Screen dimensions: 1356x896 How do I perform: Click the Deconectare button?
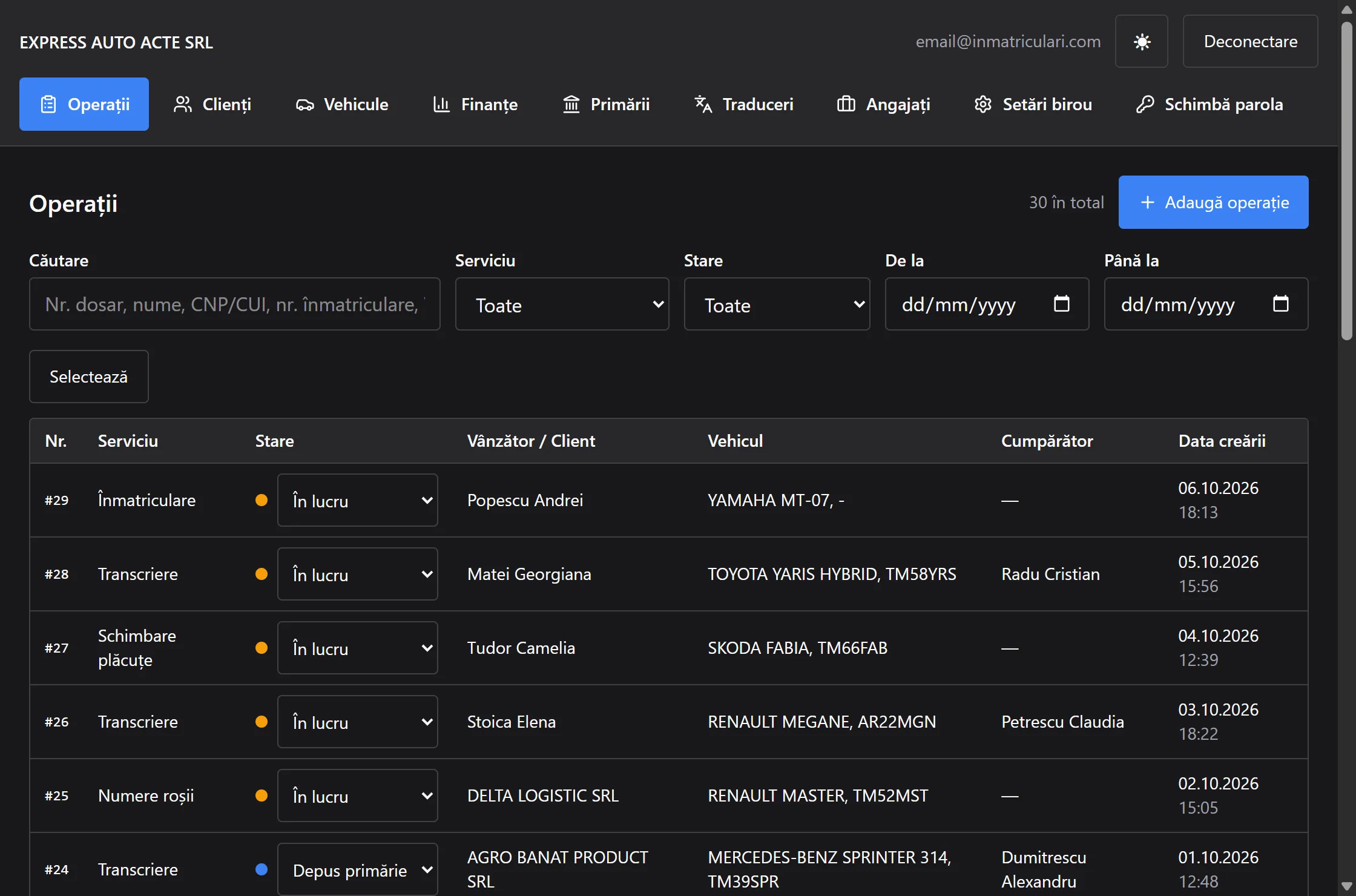(x=1250, y=41)
